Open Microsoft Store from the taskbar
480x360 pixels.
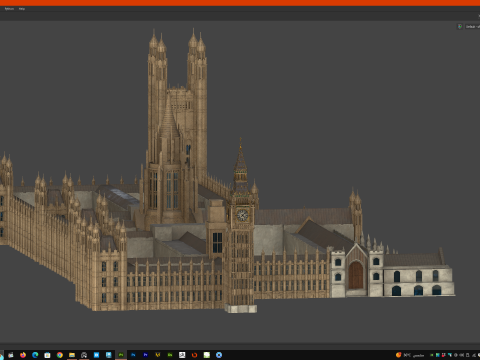tap(47, 355)
